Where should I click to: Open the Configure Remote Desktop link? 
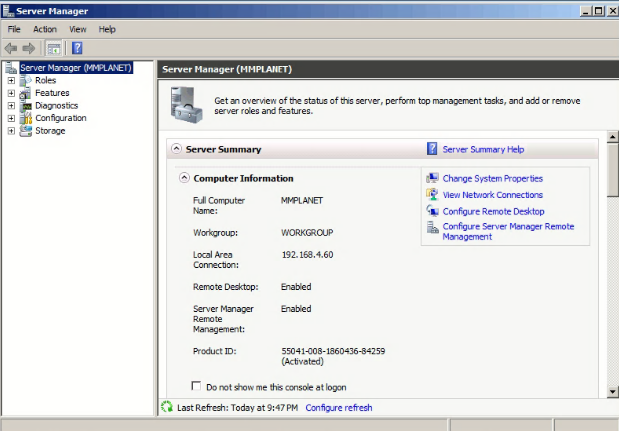pos(493,211)
